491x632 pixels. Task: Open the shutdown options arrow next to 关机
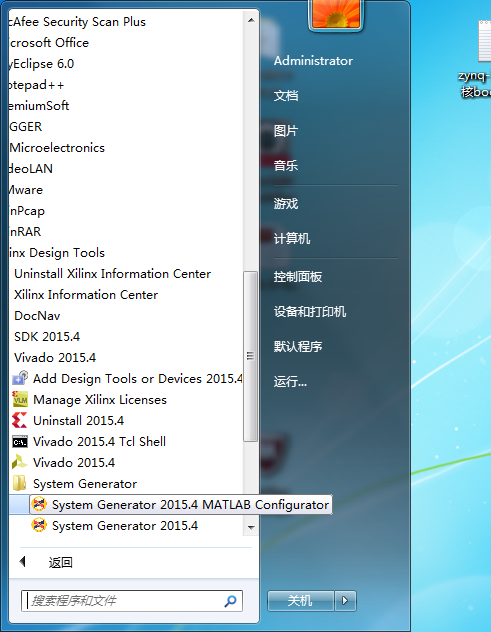pos(345,601)
